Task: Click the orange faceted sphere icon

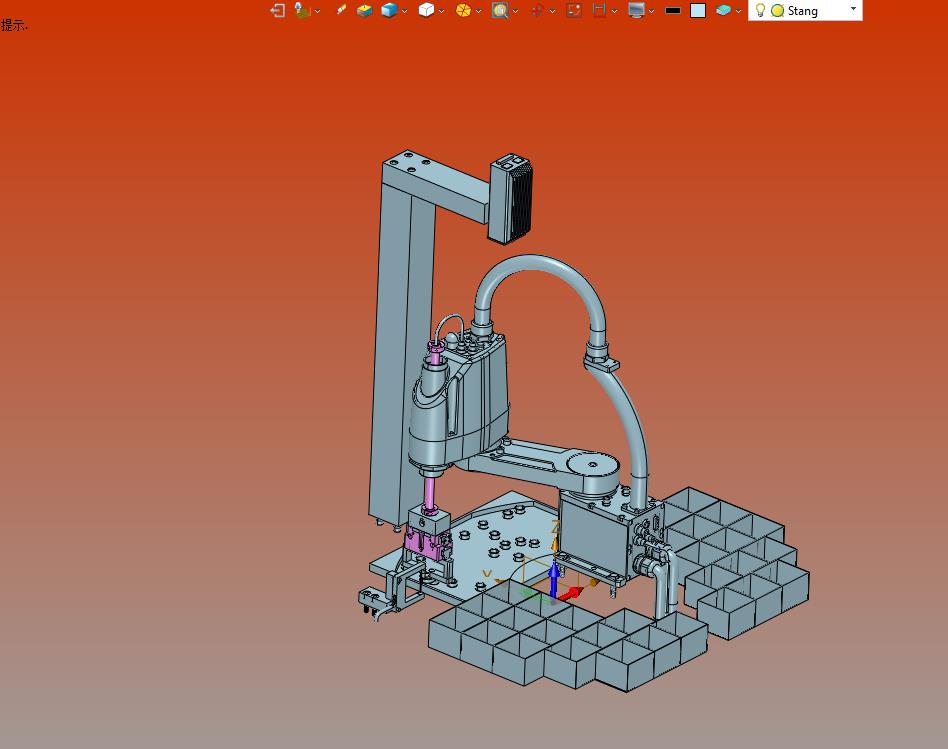Action: click(463, 10)
